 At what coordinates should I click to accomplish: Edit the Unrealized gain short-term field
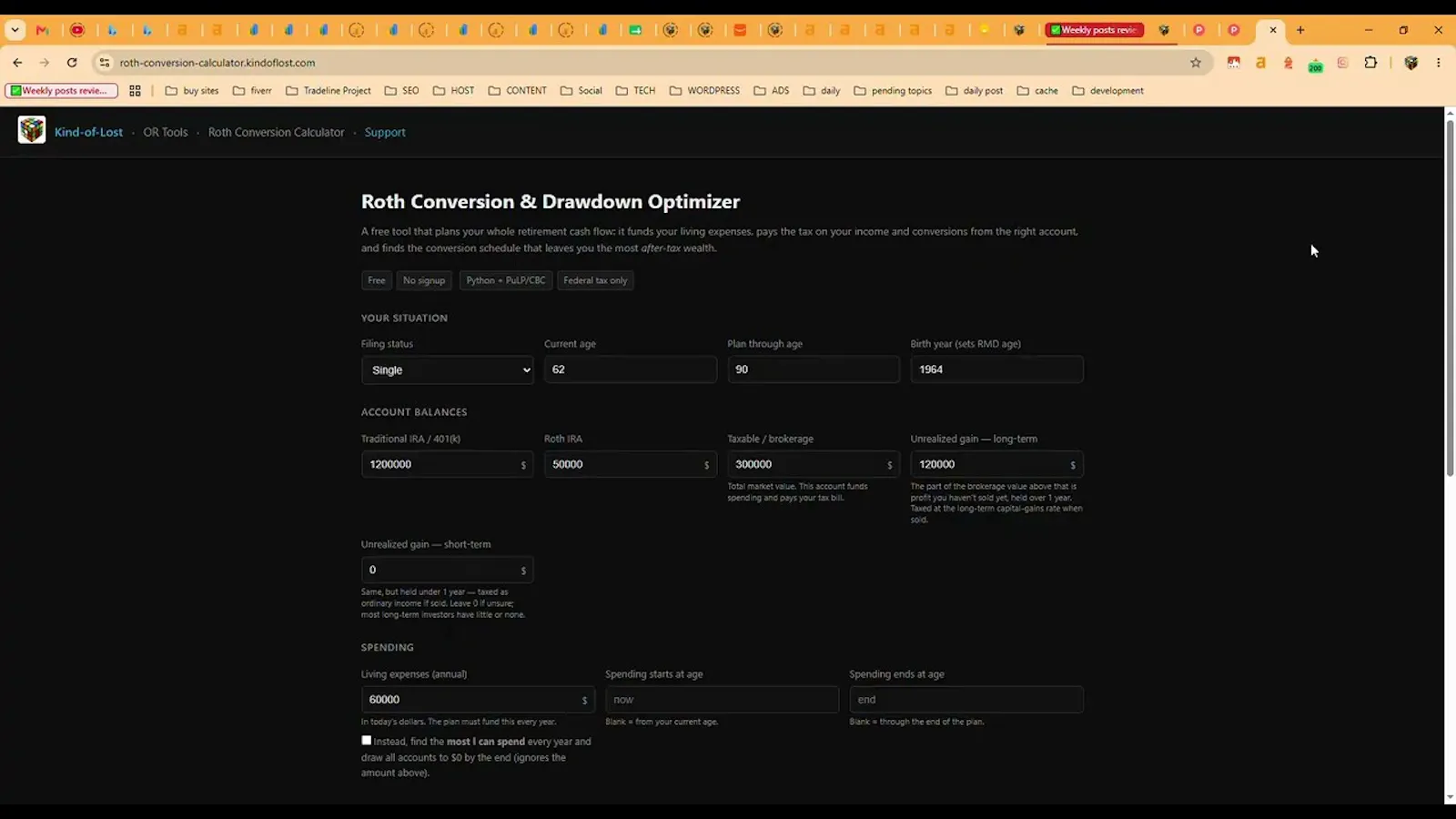pos(447,570)
